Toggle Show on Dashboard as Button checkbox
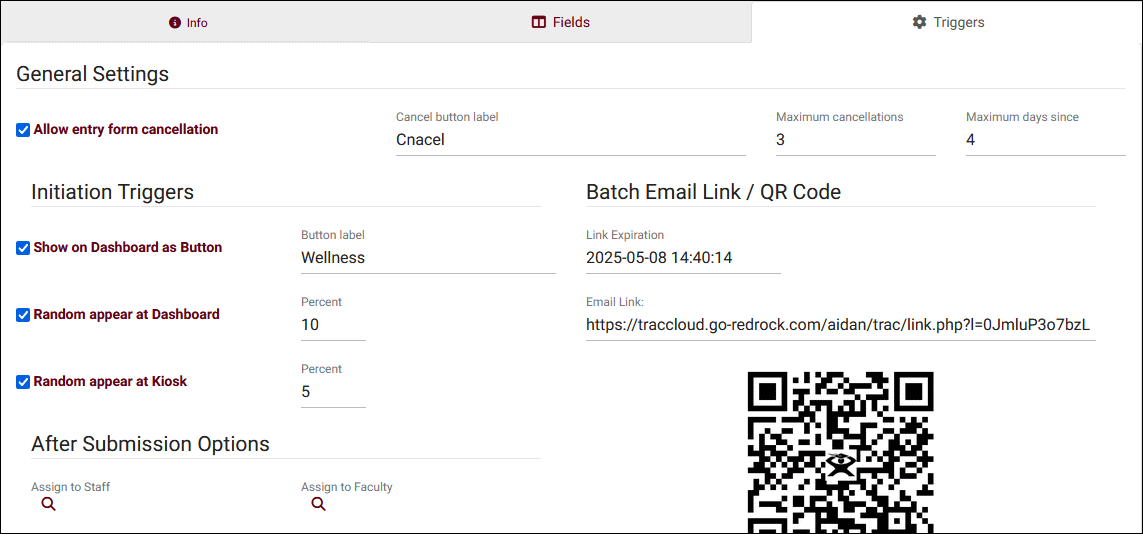Screen dimensions: 1143x534 tap(23, 248)
